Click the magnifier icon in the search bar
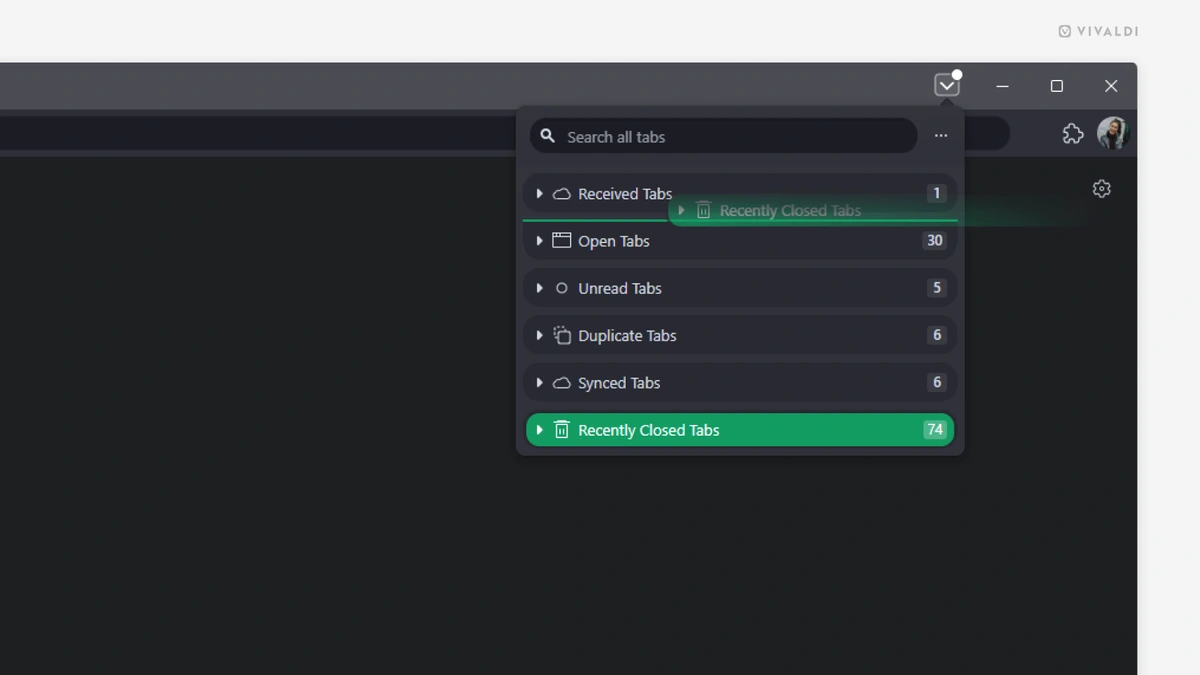Image resolution: width=1200 pixels, height=675 pixels. point(548,136)
